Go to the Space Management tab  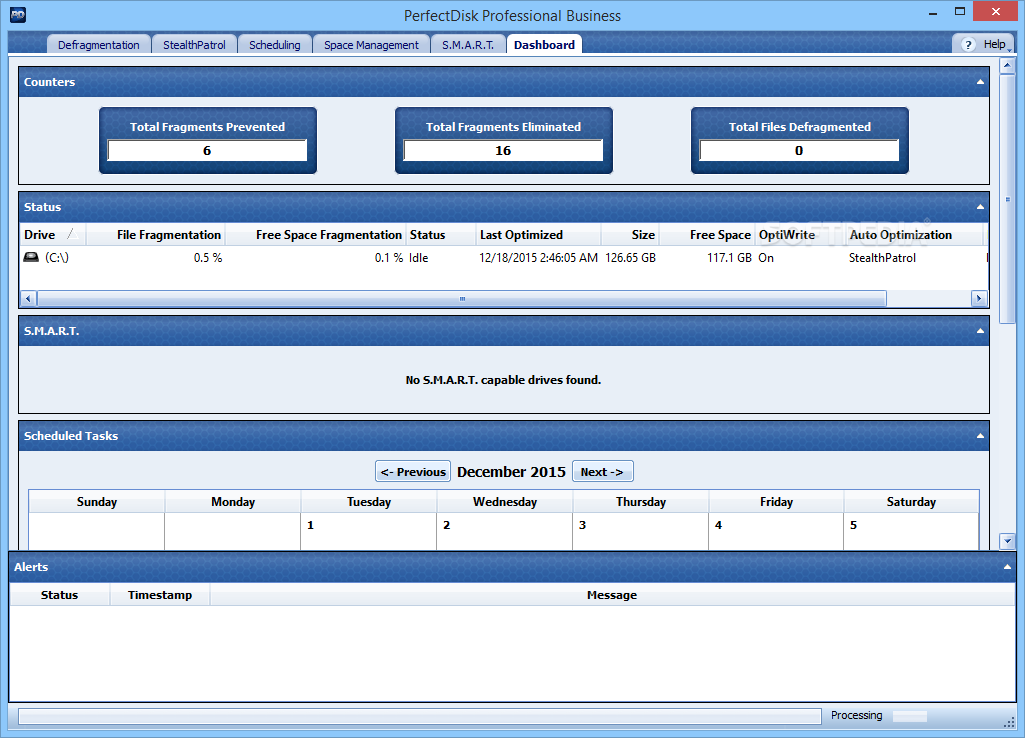click(371, 44)
